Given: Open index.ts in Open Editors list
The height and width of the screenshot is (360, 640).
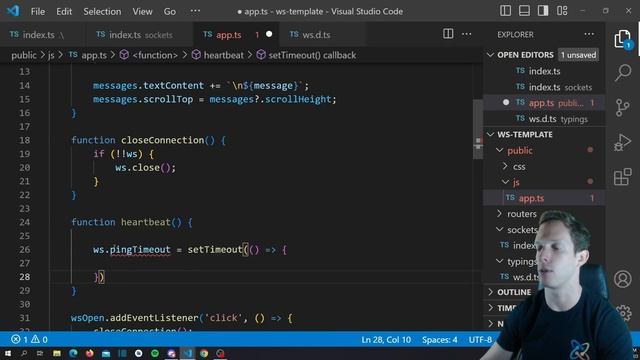Looking at the screenshot, I should pos(544,71).
